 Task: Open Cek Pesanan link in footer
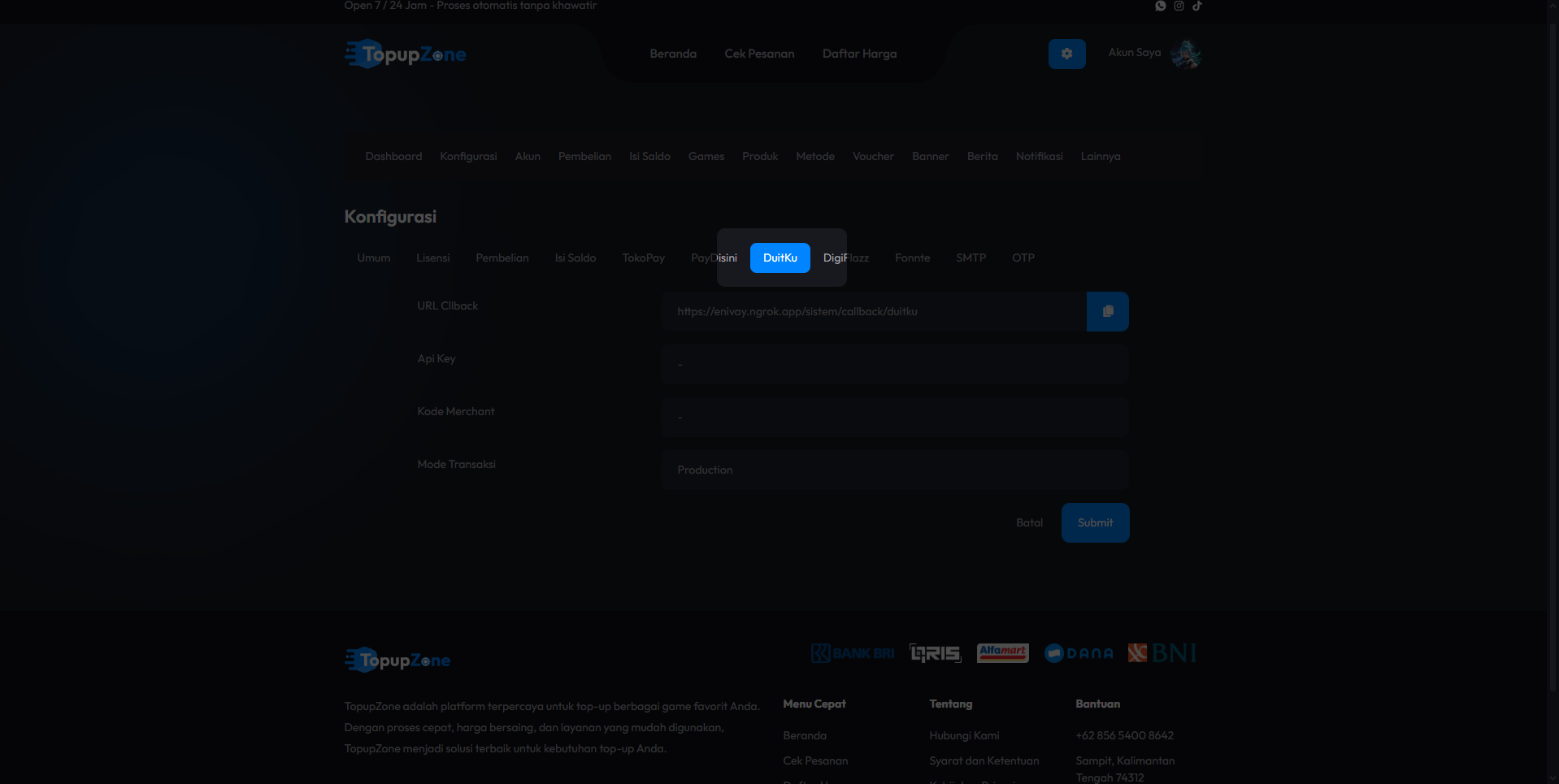point(815,760)
